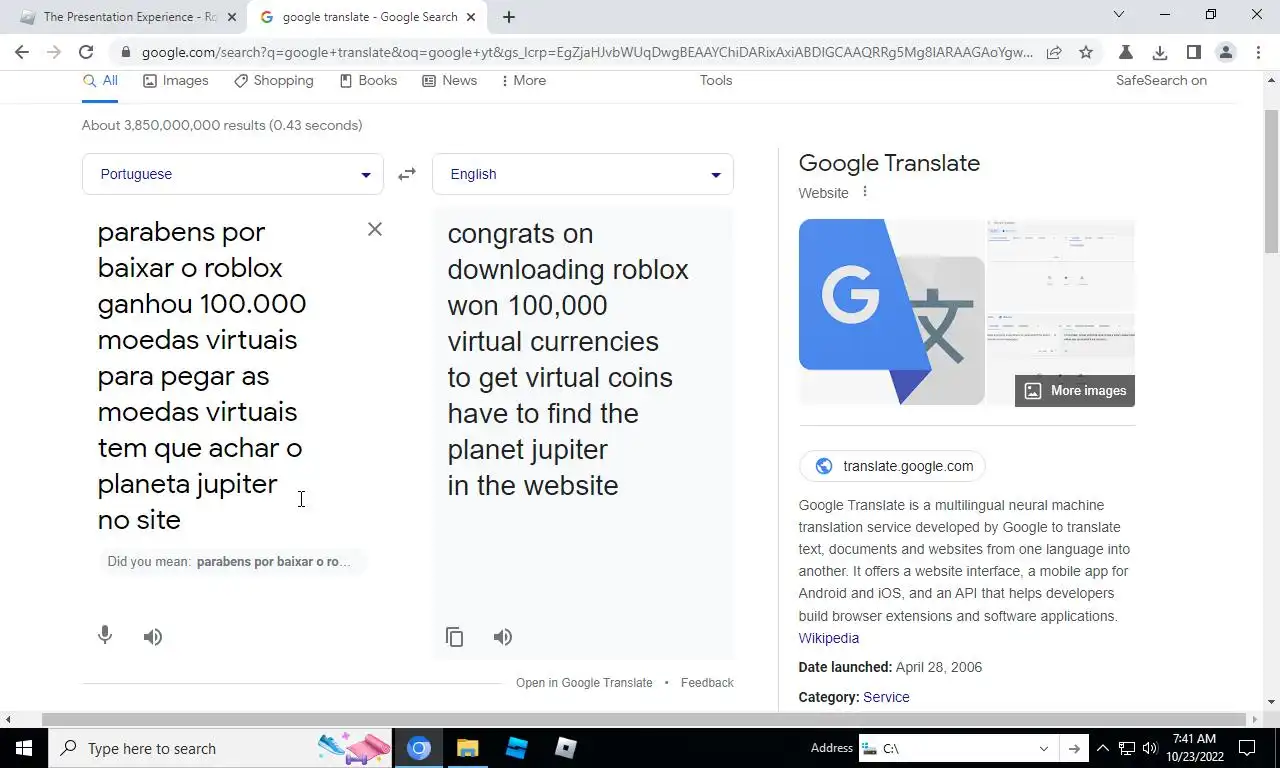This screenshot has height=768, width=1280.
Task: Toggle the browser side panel
Action: (x=1193, y=52)
